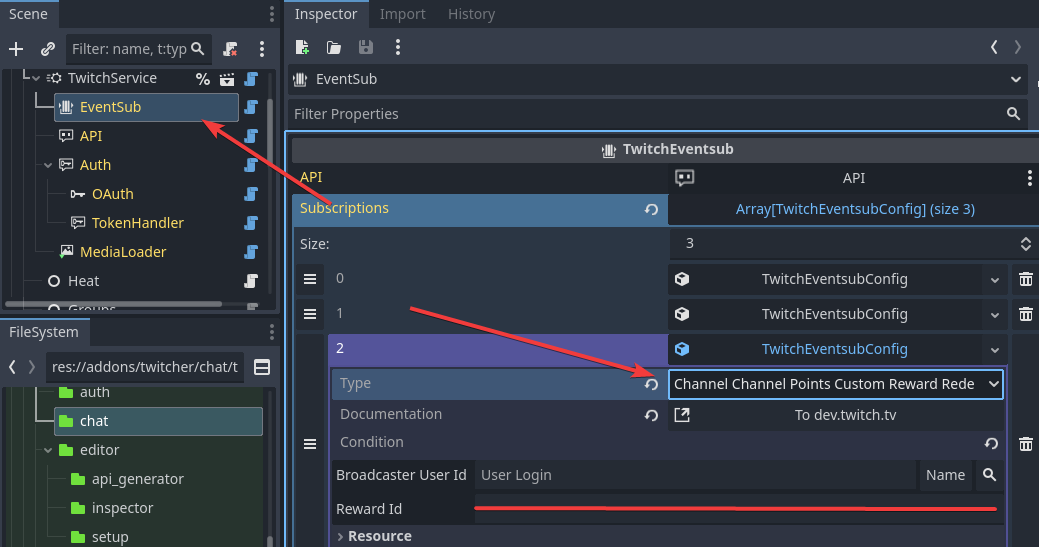Toggle the FileSystem split mode view button
The image size is (1039, 547).
click(261, 367)
